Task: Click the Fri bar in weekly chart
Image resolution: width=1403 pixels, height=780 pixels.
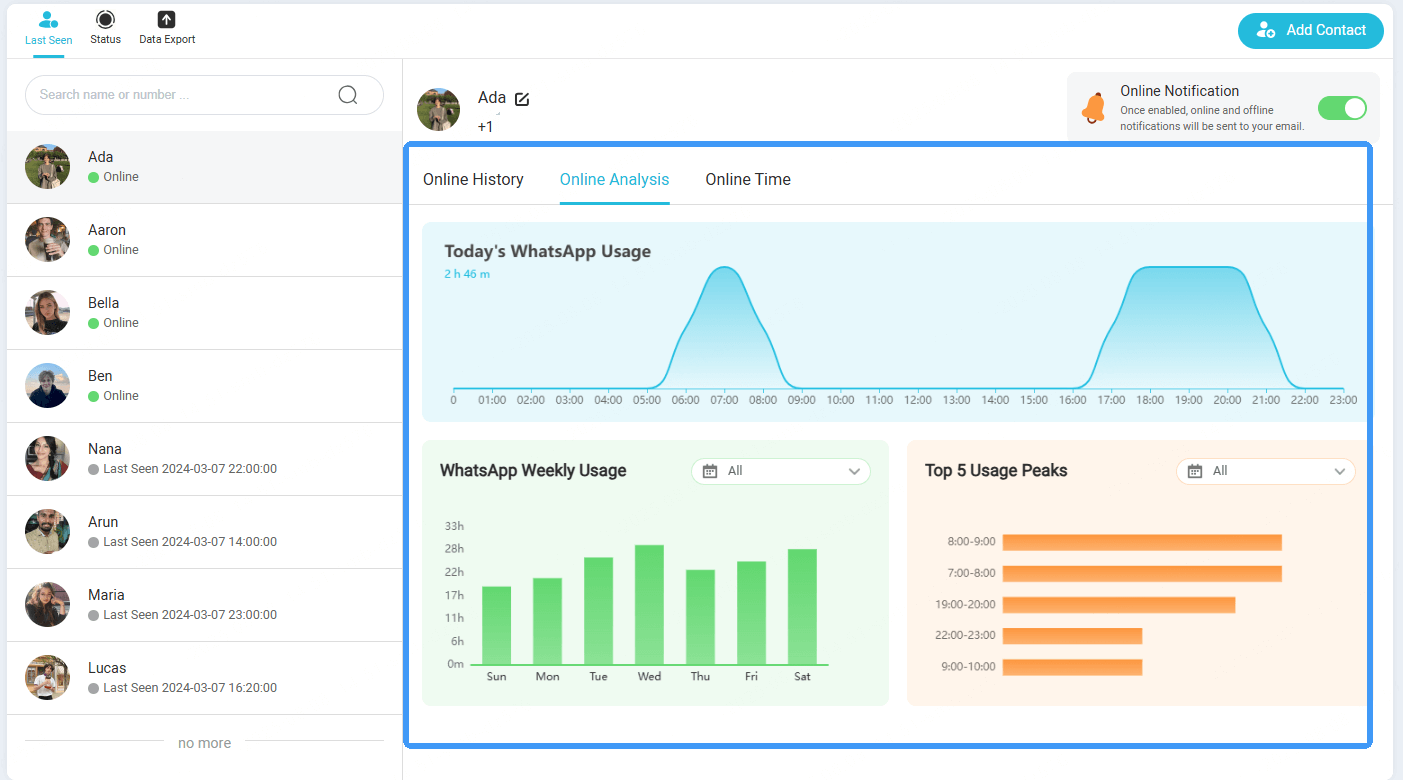Action: click(751, 613)
